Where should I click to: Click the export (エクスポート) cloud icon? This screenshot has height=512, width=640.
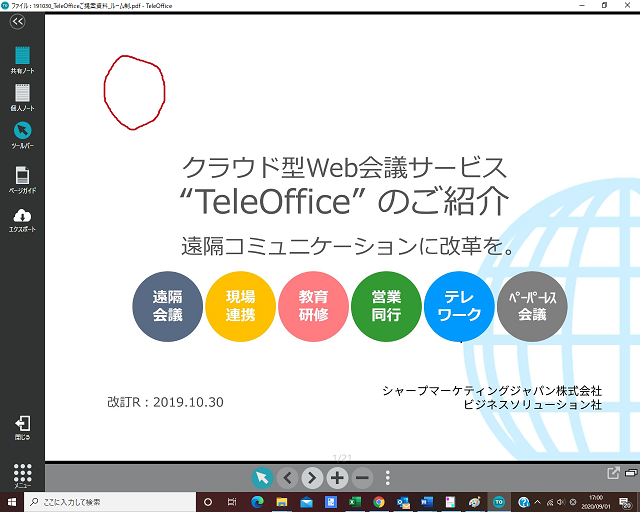(22, 220)
